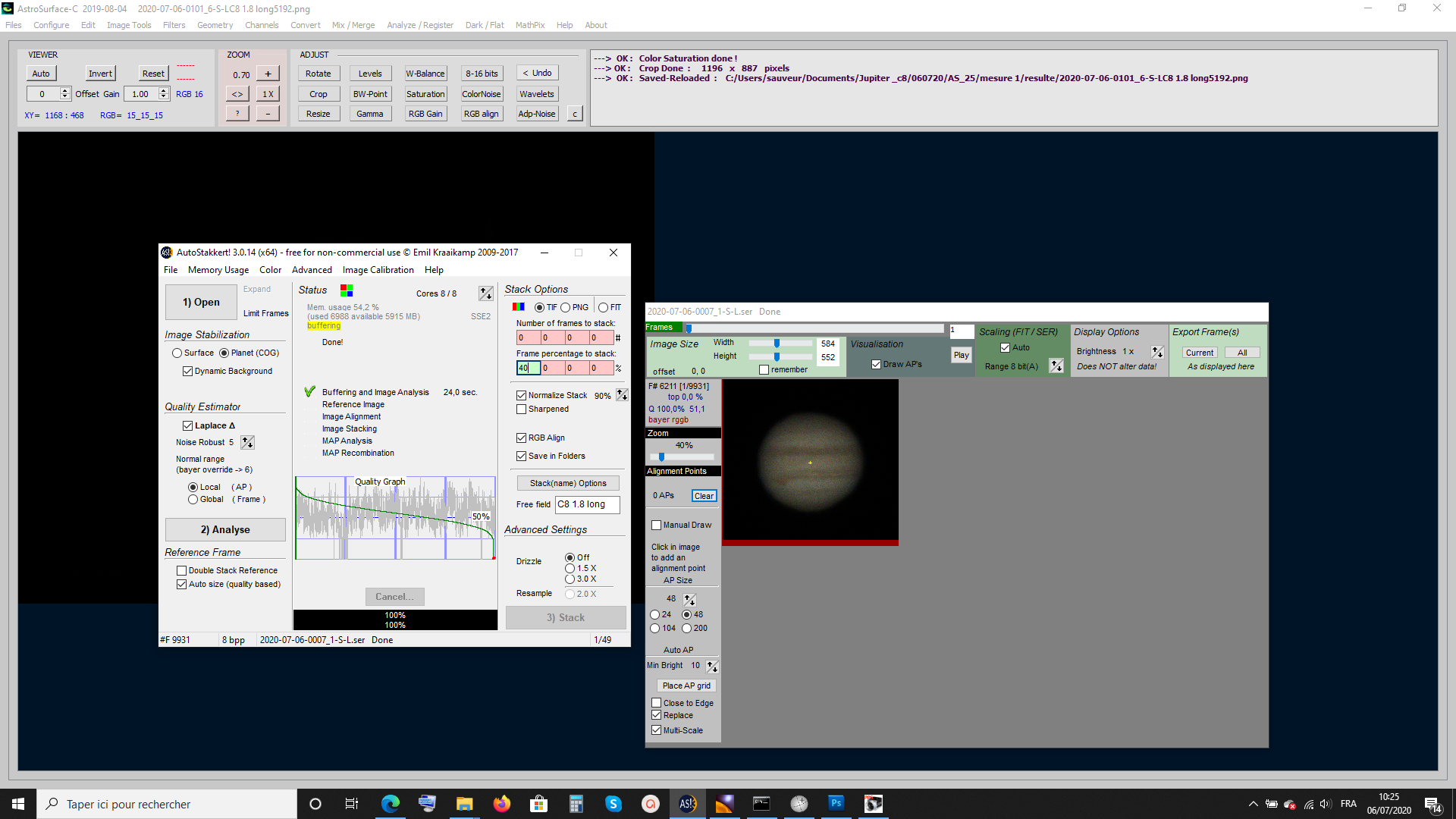1456x819 pixels.
Task: Click the Range 8 bit adjuster
Action: tap(1056, 366)
